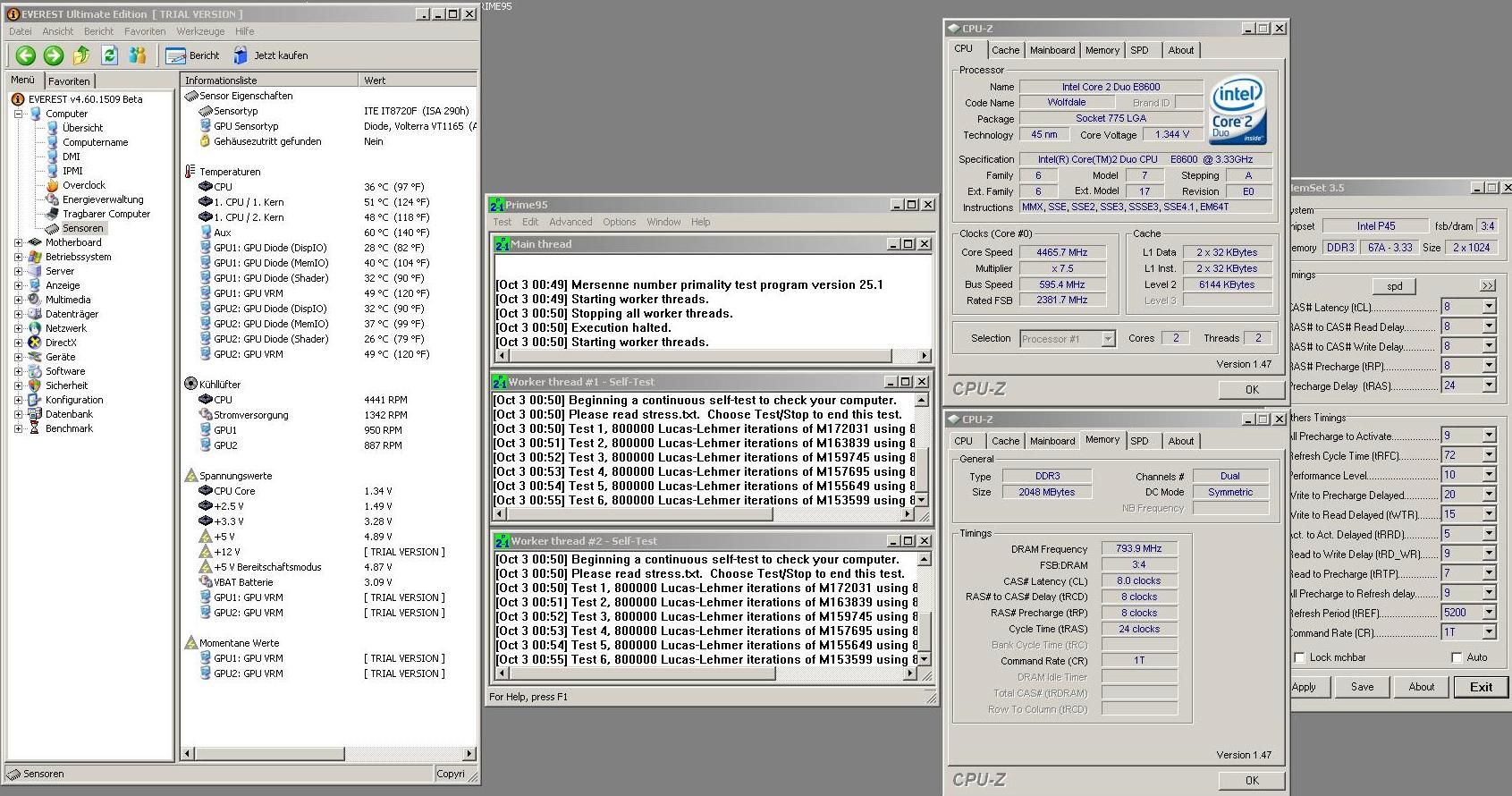Click Worker thread #1 vertical scrollbar down arrow
This screenshot has height=796, width=1512.
[x=922, y=499]
